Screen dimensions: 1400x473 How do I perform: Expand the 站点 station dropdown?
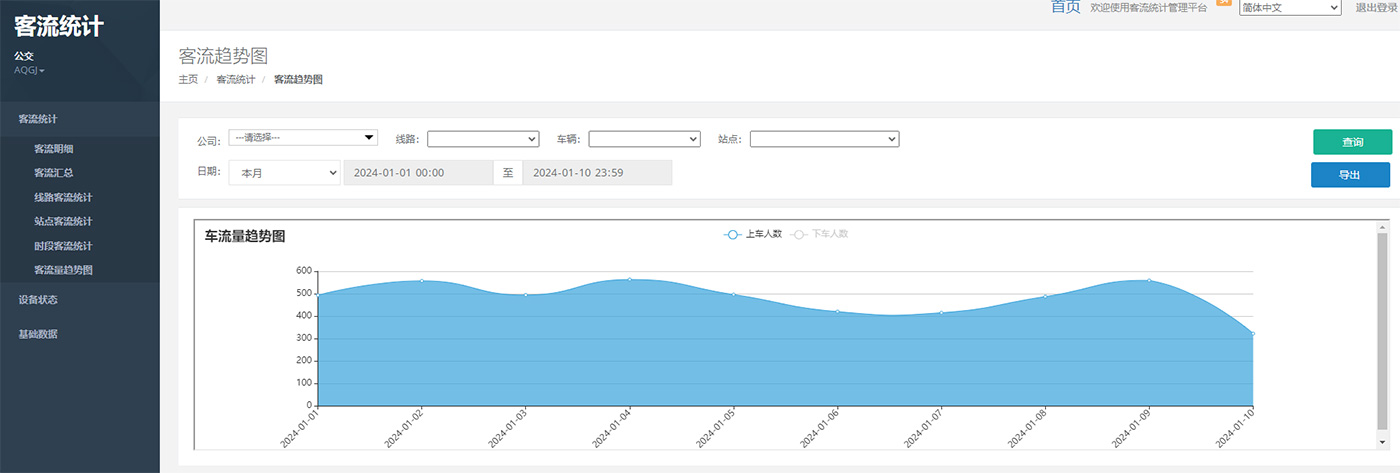click(824, 139)
